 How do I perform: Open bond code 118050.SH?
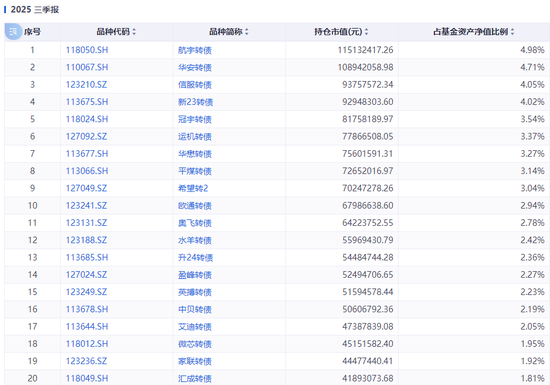click(87, 50)
